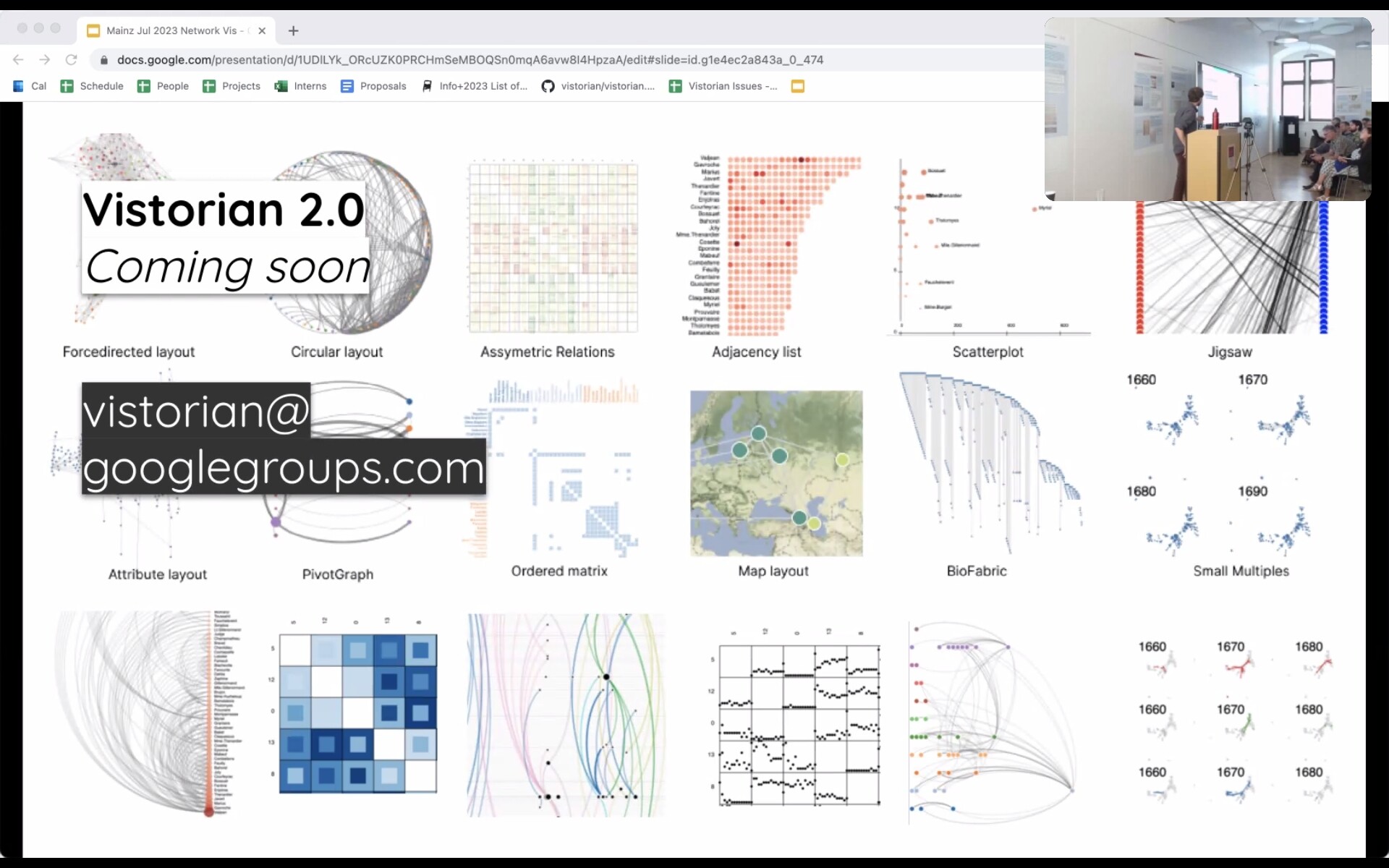This screenshot has height=868, width=1389.
Task: Click the Scatterplot caption
Action: pos(988,352)
